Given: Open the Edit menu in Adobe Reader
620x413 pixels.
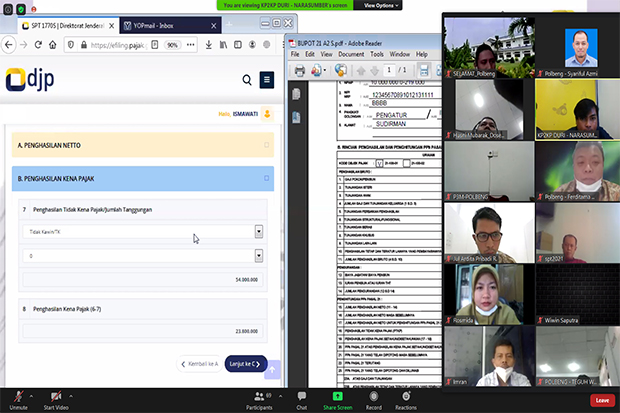Looking at the screenshot, I should point(310,54).
